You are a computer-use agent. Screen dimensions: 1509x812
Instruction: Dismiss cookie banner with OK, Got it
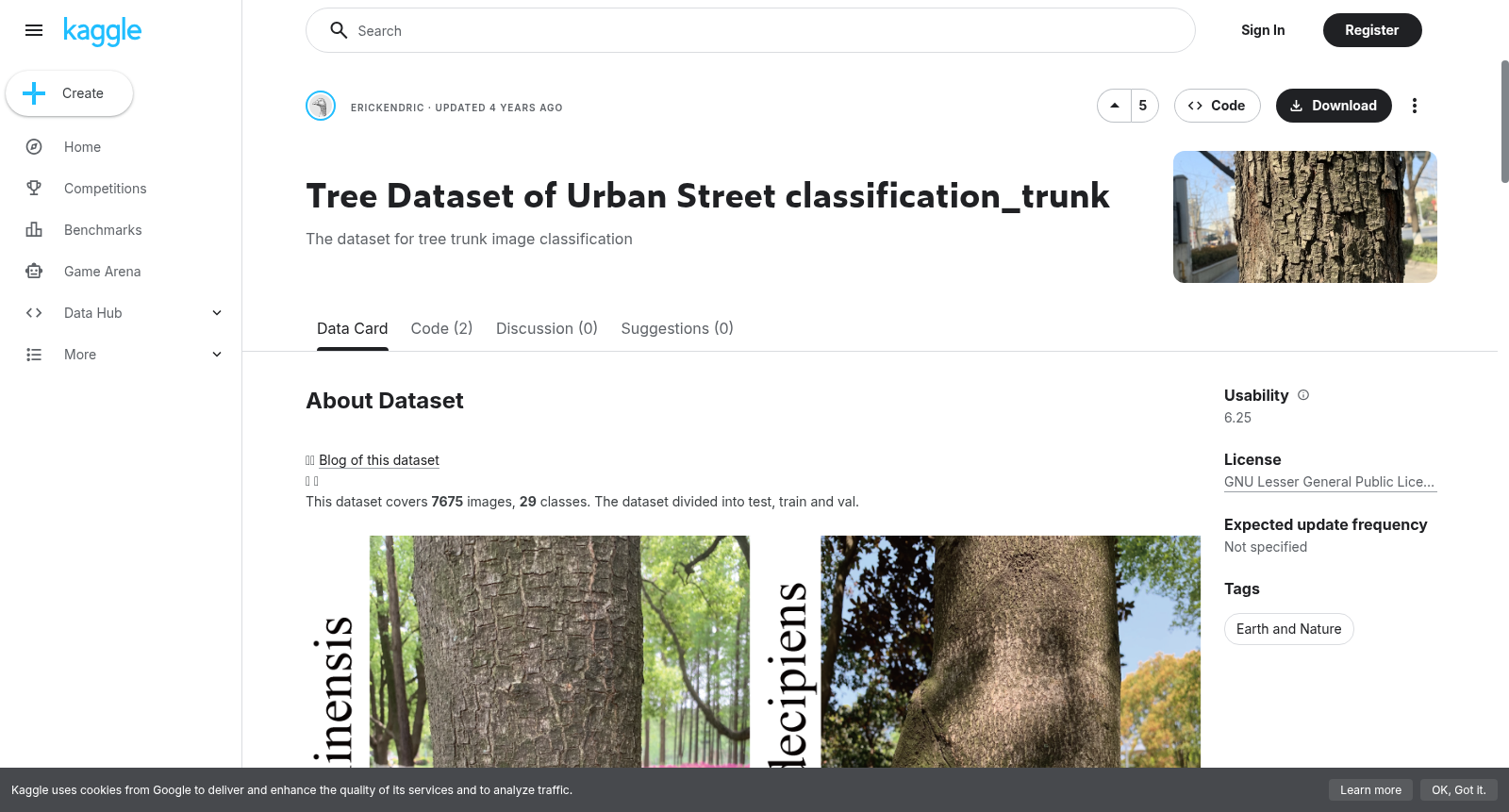point(1458,790)
